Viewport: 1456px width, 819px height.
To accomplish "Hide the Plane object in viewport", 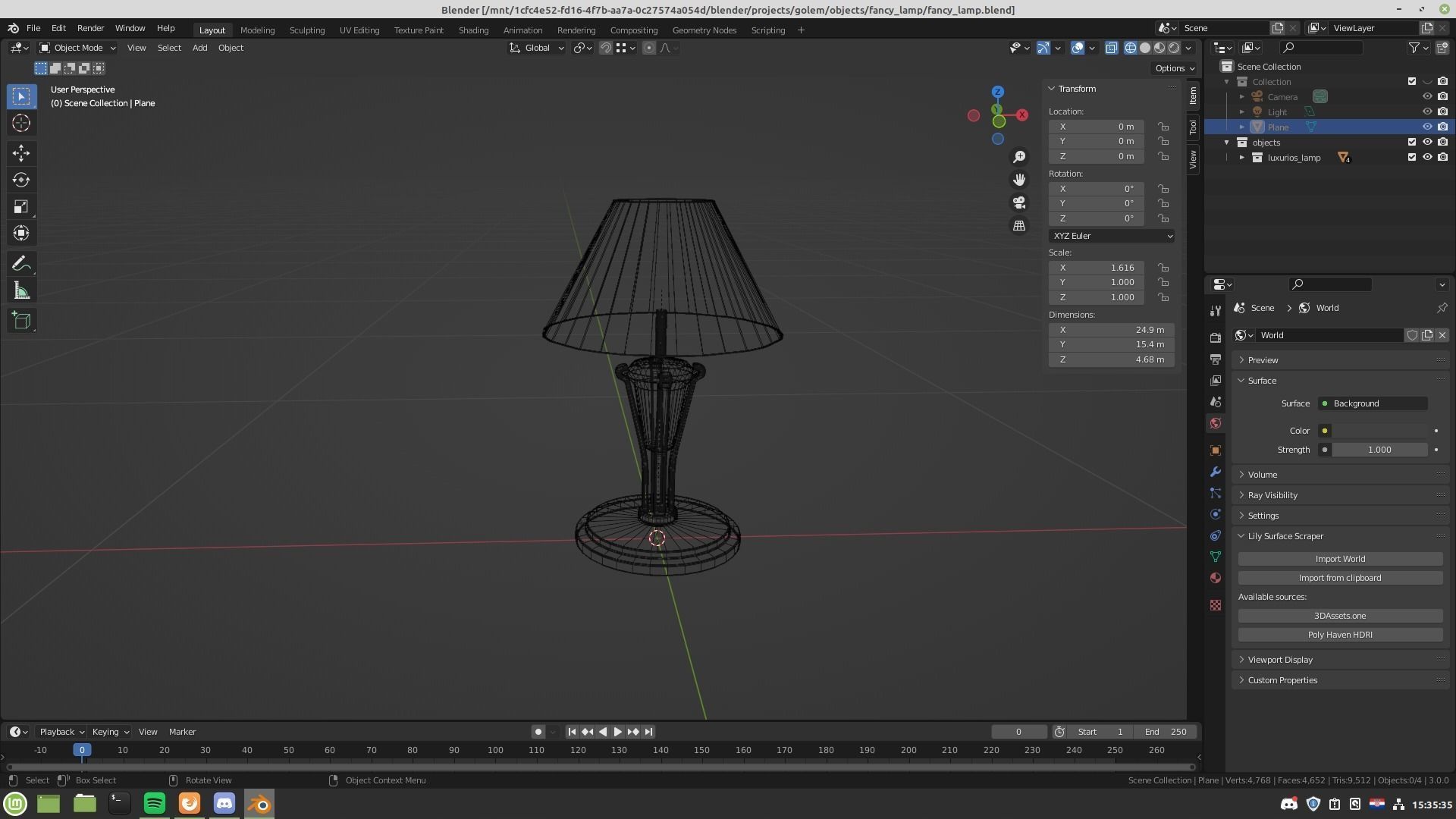I will point(1427,127).
